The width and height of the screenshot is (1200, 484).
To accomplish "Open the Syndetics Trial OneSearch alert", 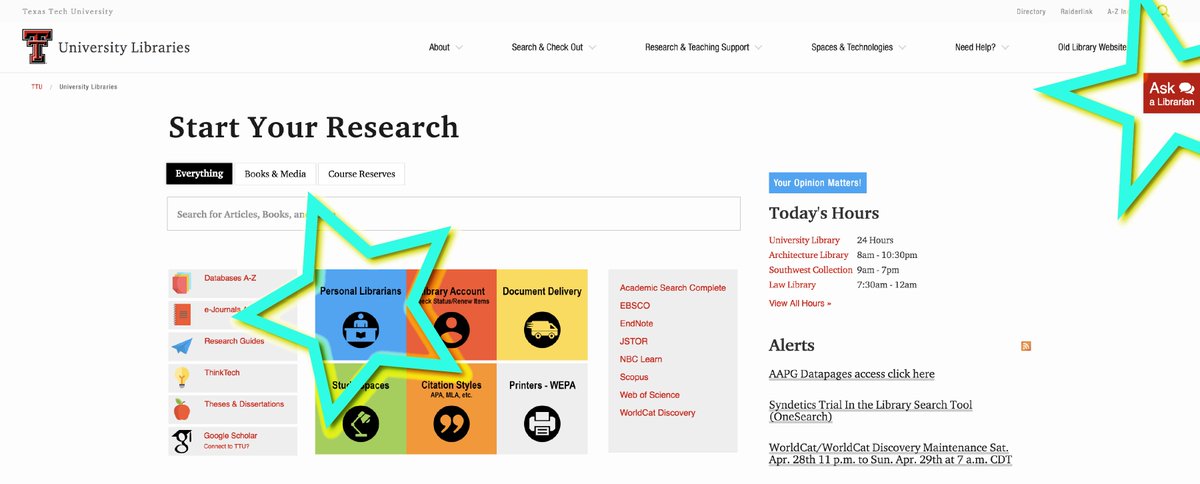I will (x=871, y=410).
